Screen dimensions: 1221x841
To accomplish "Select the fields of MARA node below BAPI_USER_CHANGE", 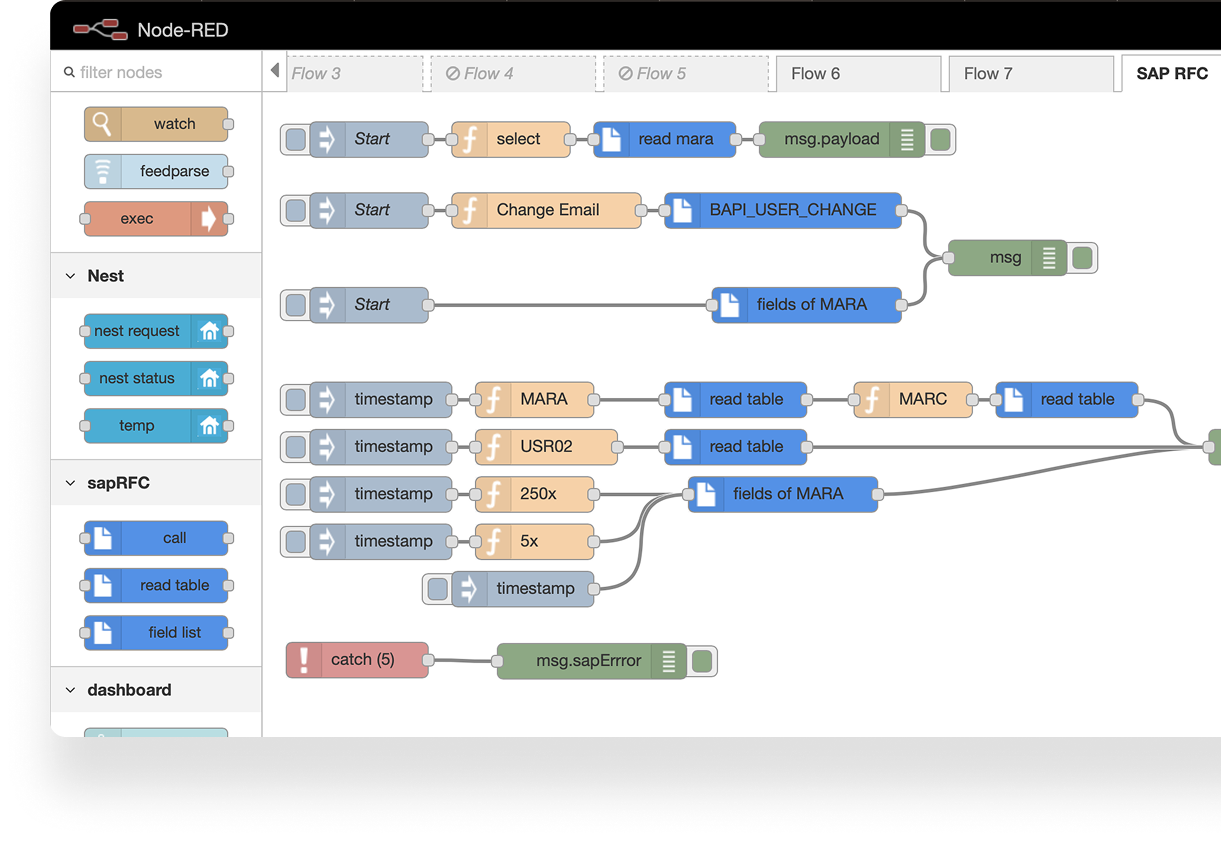I will 807,305.
